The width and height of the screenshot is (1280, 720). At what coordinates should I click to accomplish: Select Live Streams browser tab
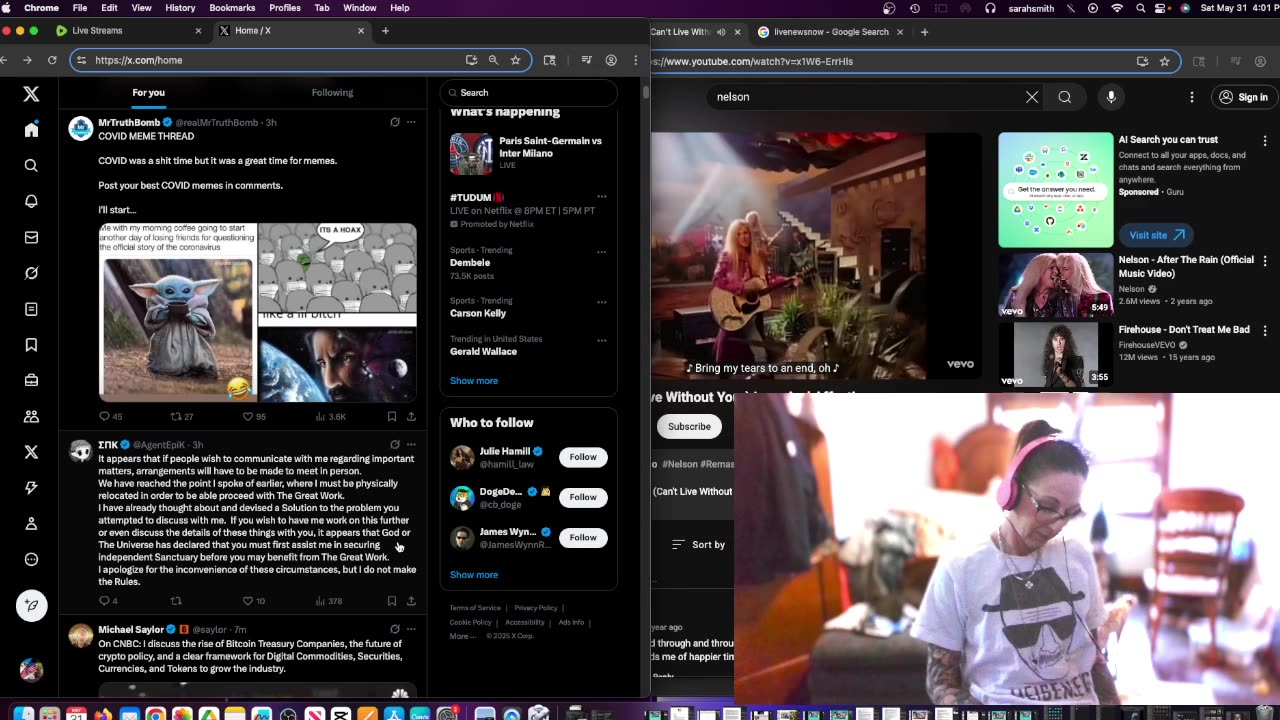126,31
